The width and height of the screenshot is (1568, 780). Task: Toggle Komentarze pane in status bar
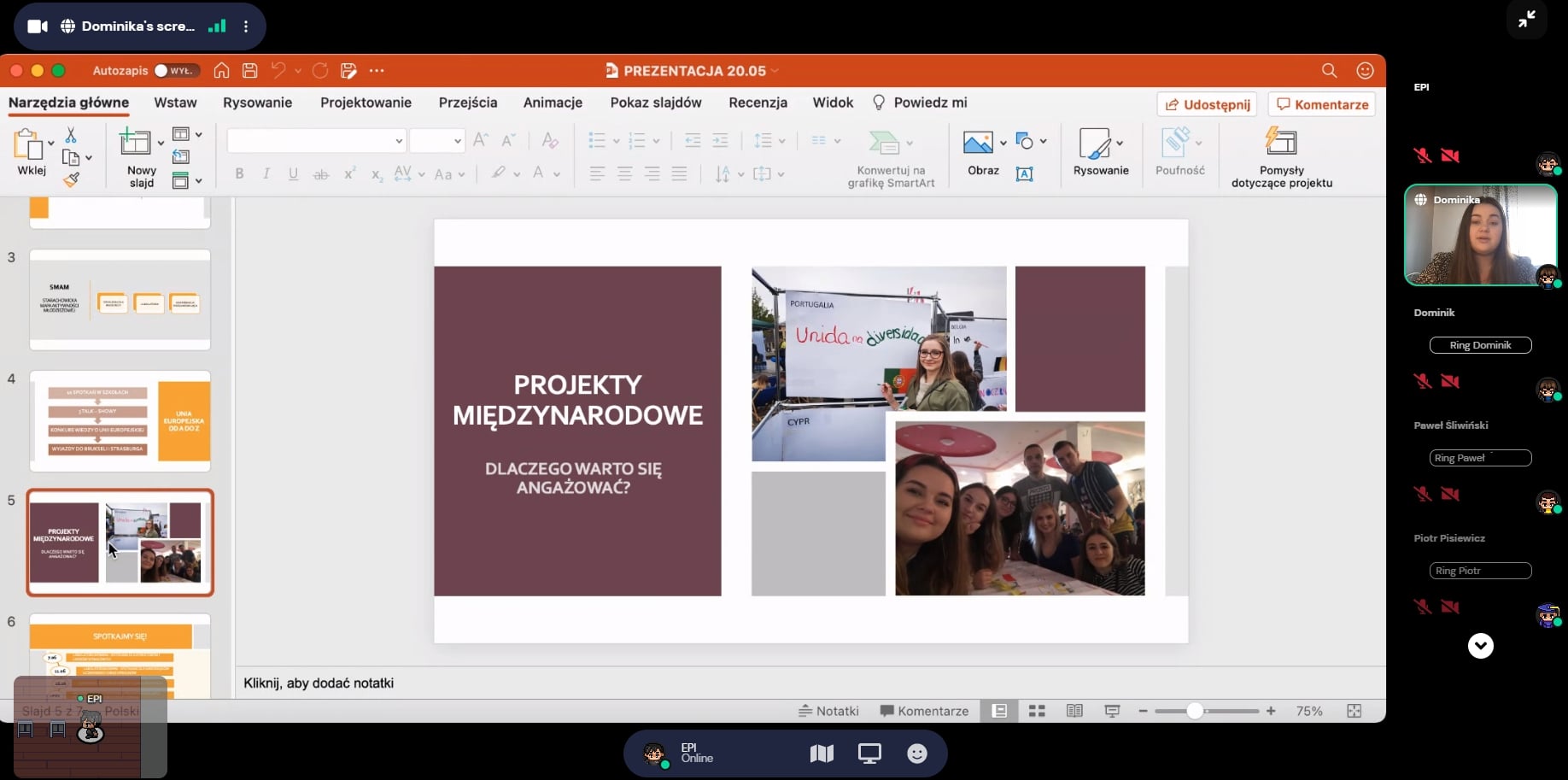[924, 711]
